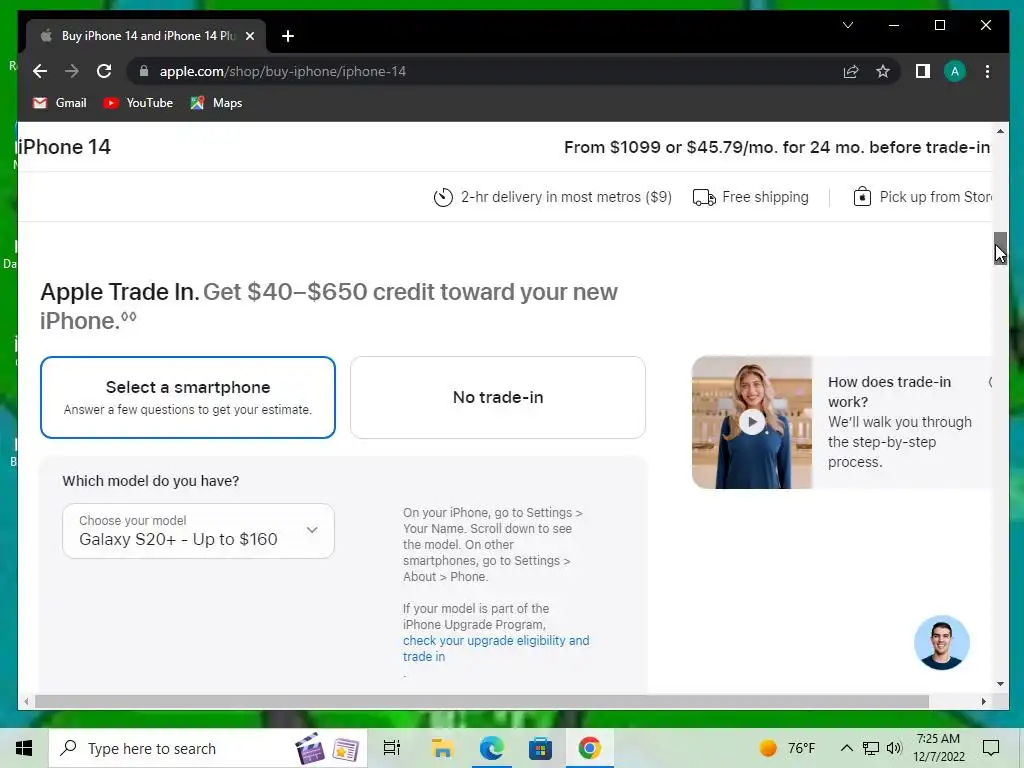Image resolution: width=1024 pixels, height=768 pixels.
Task: Click the browser forward arrow
Action: point(72,71)
